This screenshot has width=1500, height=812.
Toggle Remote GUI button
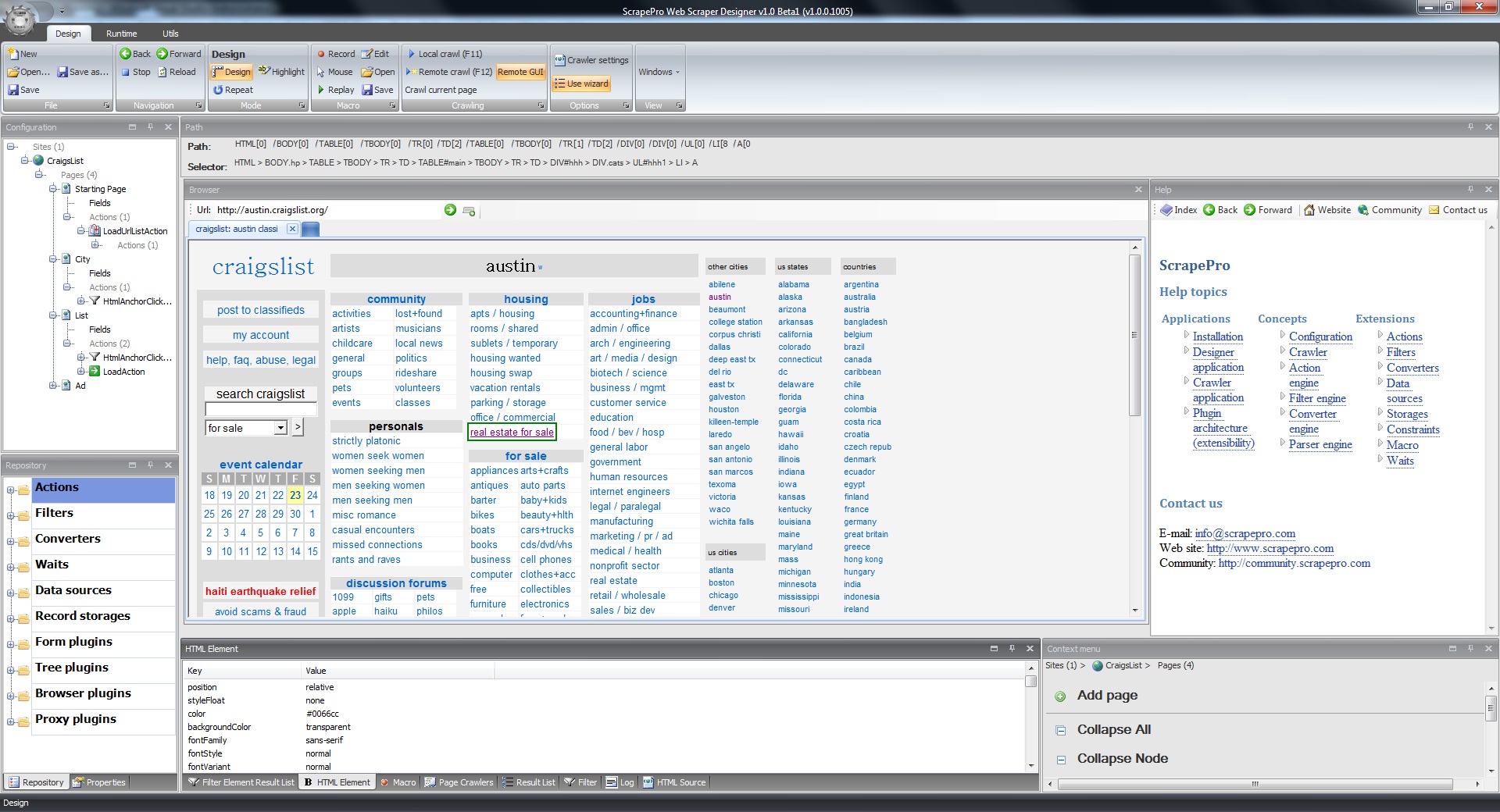520,72
